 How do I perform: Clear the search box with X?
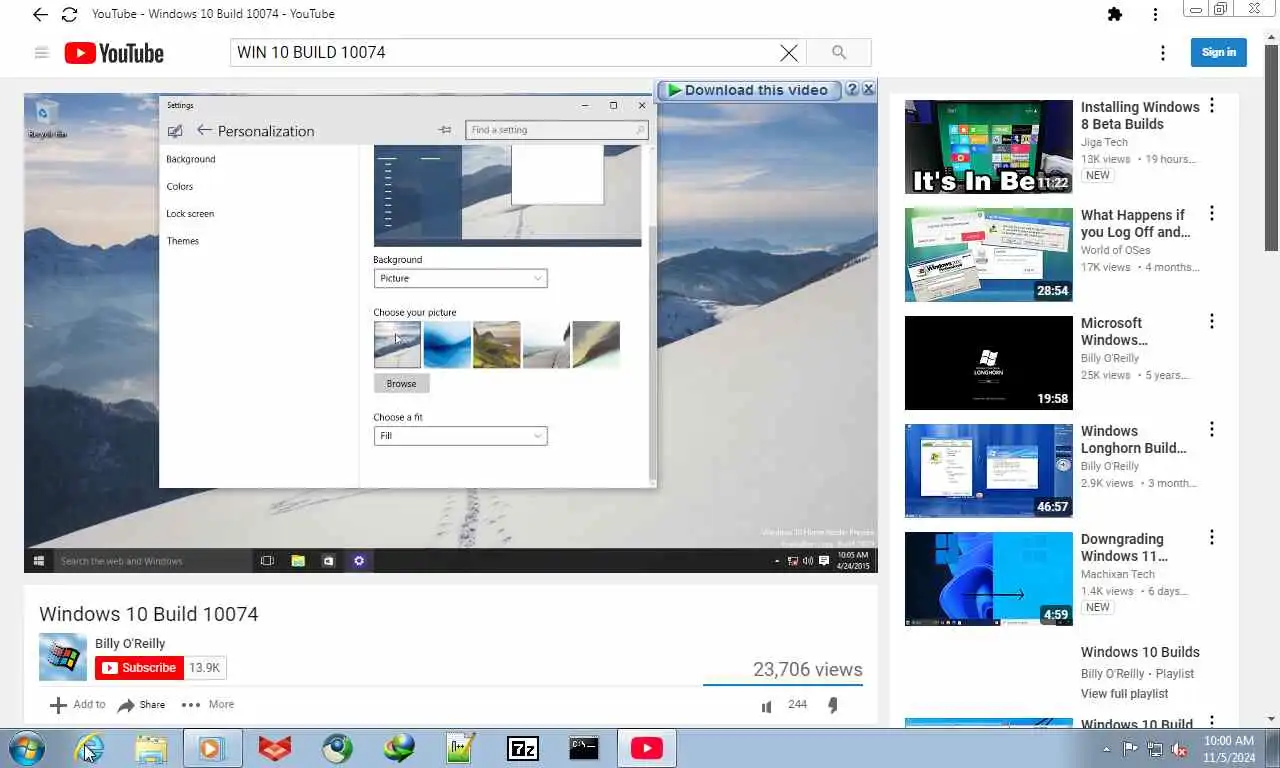pos(789,53)
